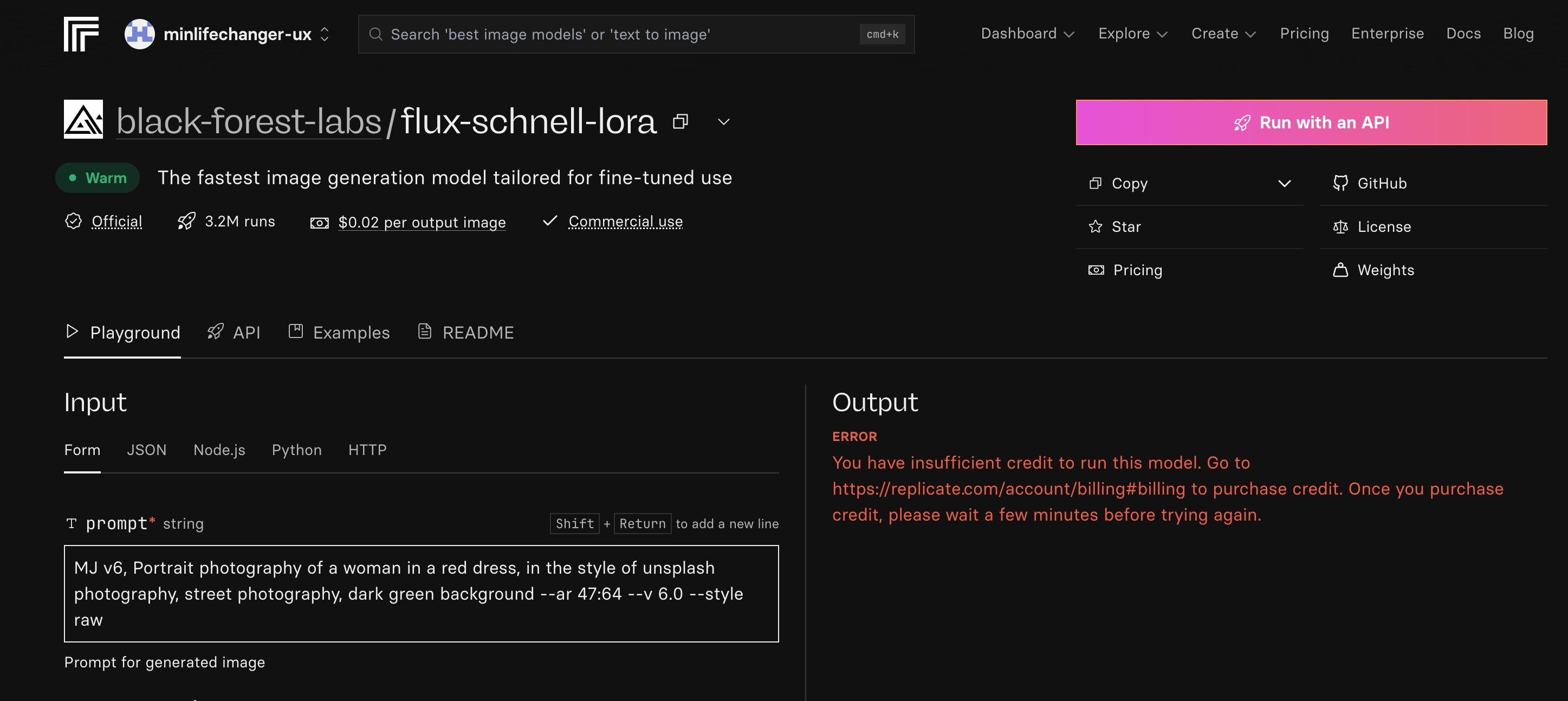The image size is (1568, 701).
Task: Click the black-forest-labs logo thumbnail
Action: point(83,119)
